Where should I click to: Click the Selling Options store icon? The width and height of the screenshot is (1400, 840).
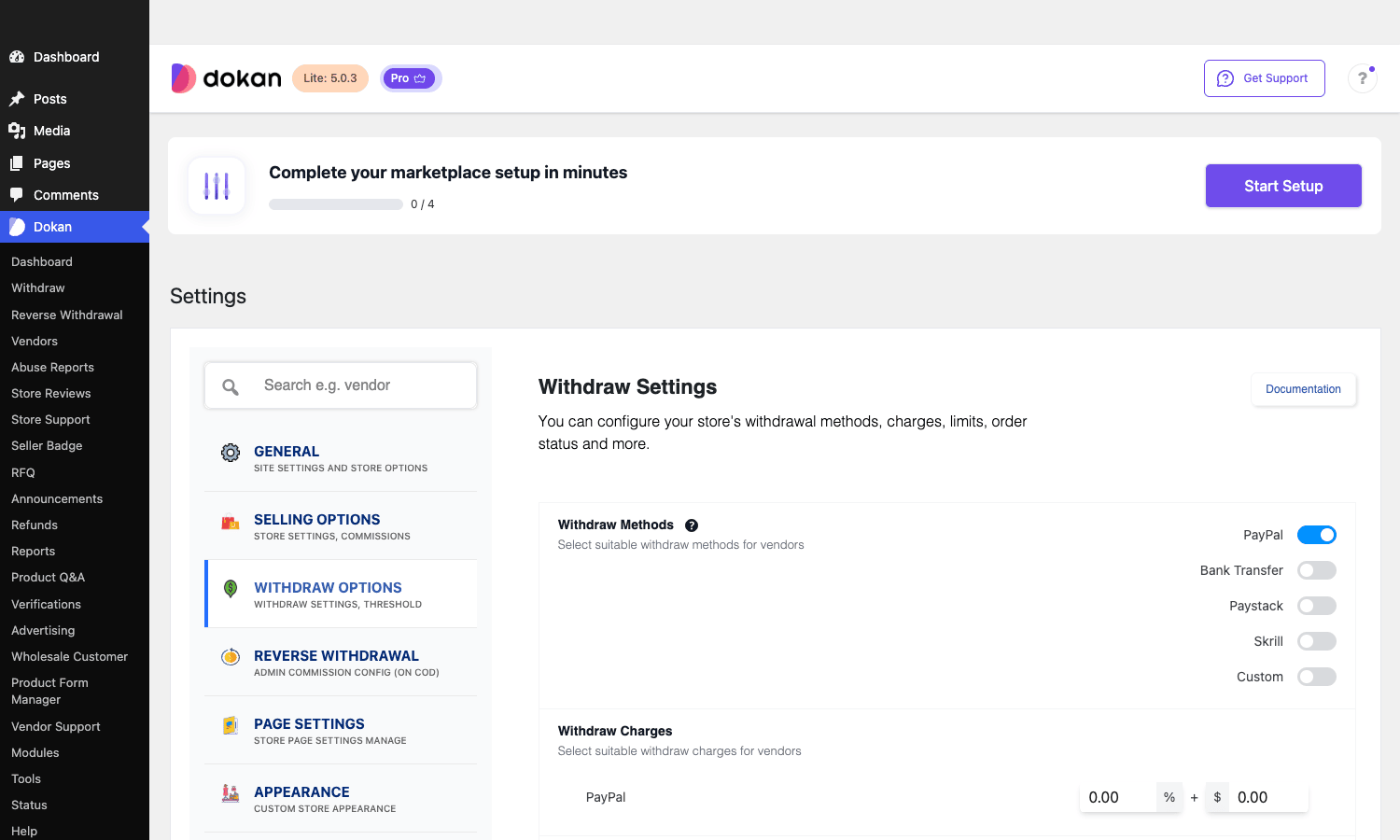(231, 523)
